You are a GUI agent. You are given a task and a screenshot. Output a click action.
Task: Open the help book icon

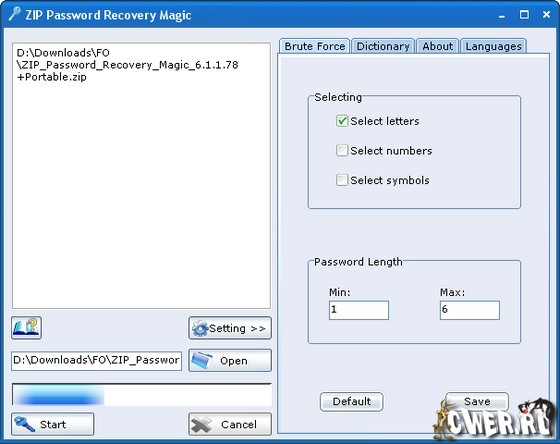(x=26, y=327)
